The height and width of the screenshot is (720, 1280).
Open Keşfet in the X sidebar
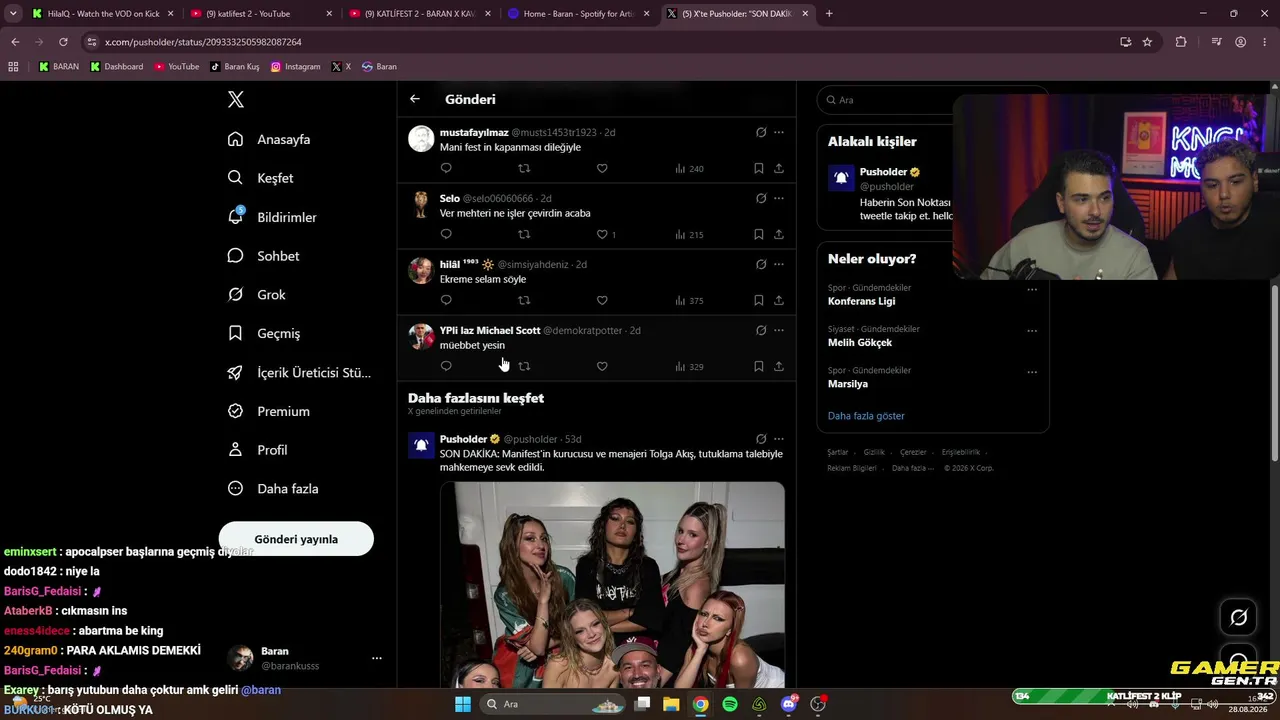click(x=262, y=178)
